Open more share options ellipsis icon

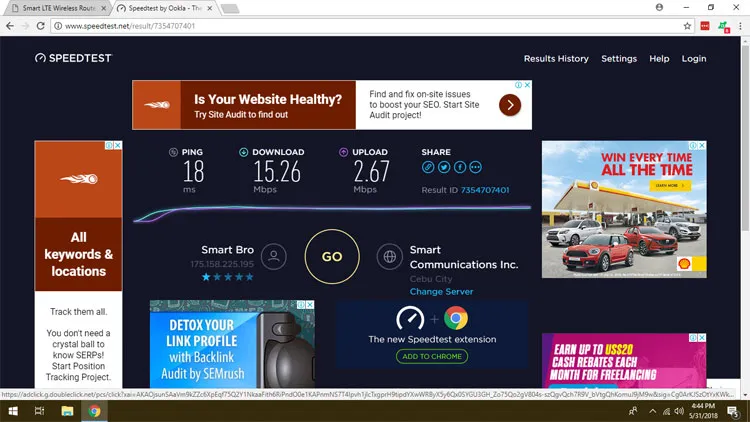[475, 167]
